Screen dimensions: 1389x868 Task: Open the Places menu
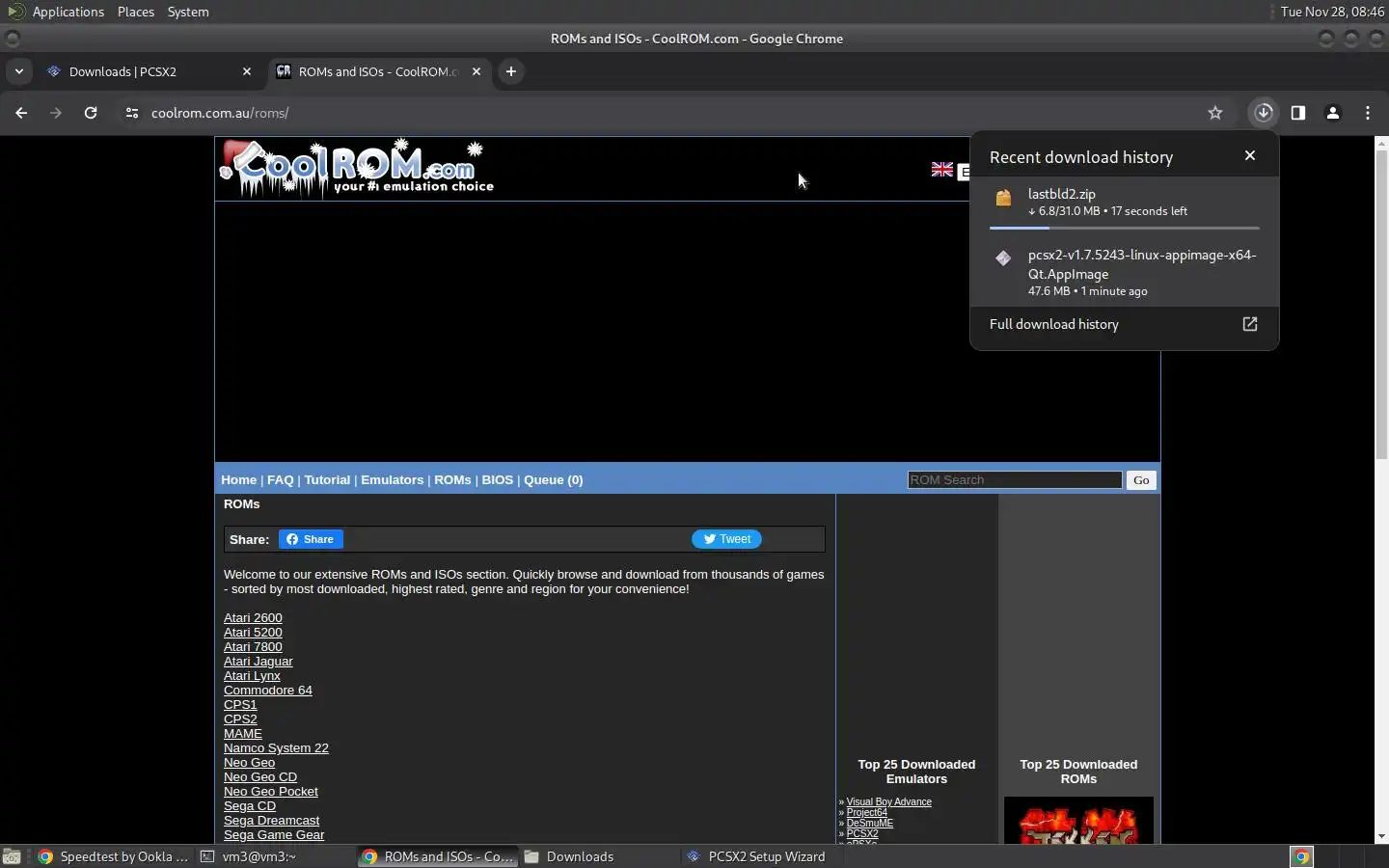[136, 12]
